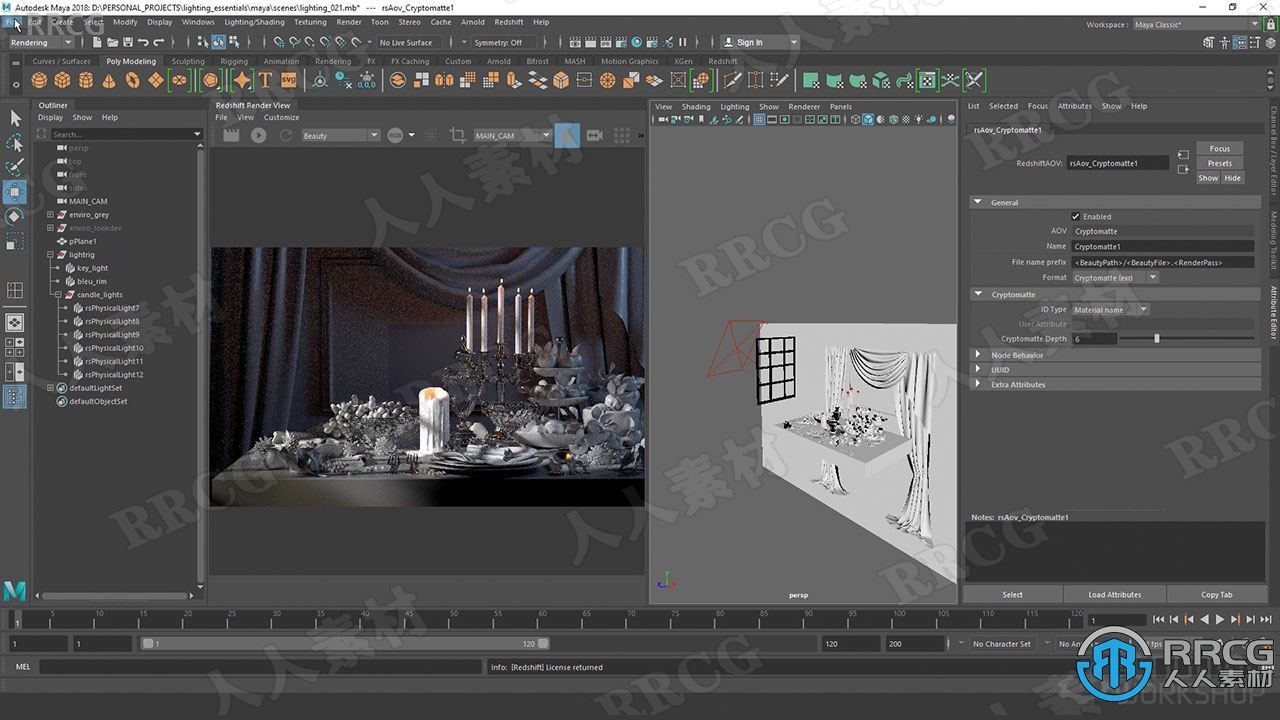Click the Multi-Cut knife shelf icon
This screenshot has width=1280, height=720.
(x=732, y=81)
